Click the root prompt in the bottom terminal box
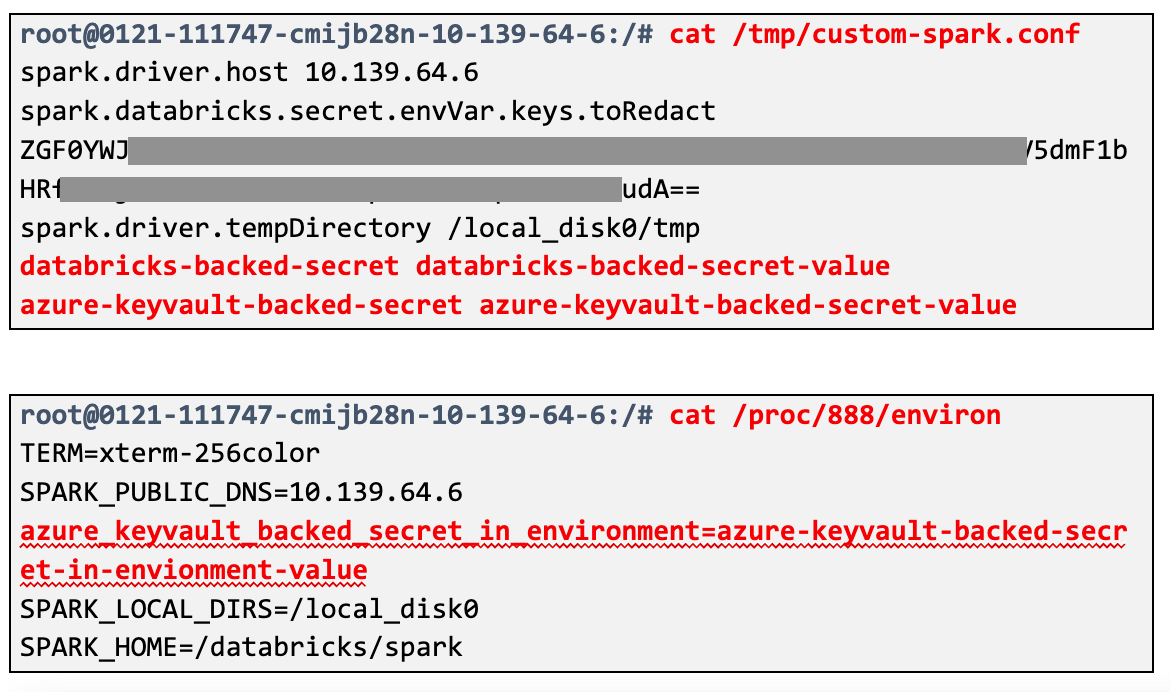1170x692 pixels. [337, 415]
